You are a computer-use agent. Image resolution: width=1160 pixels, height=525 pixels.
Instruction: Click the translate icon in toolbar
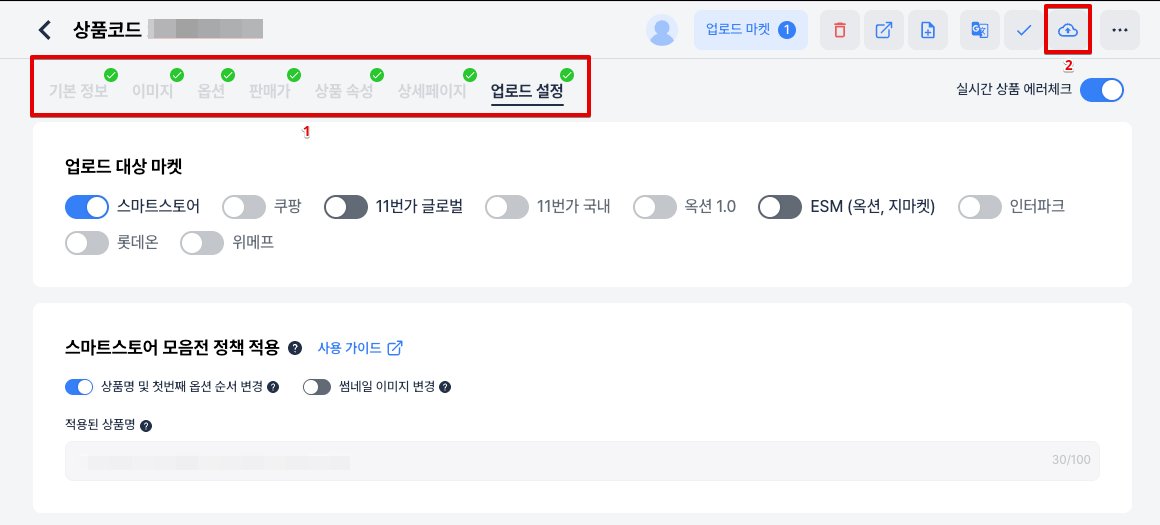tap(979, 30)
